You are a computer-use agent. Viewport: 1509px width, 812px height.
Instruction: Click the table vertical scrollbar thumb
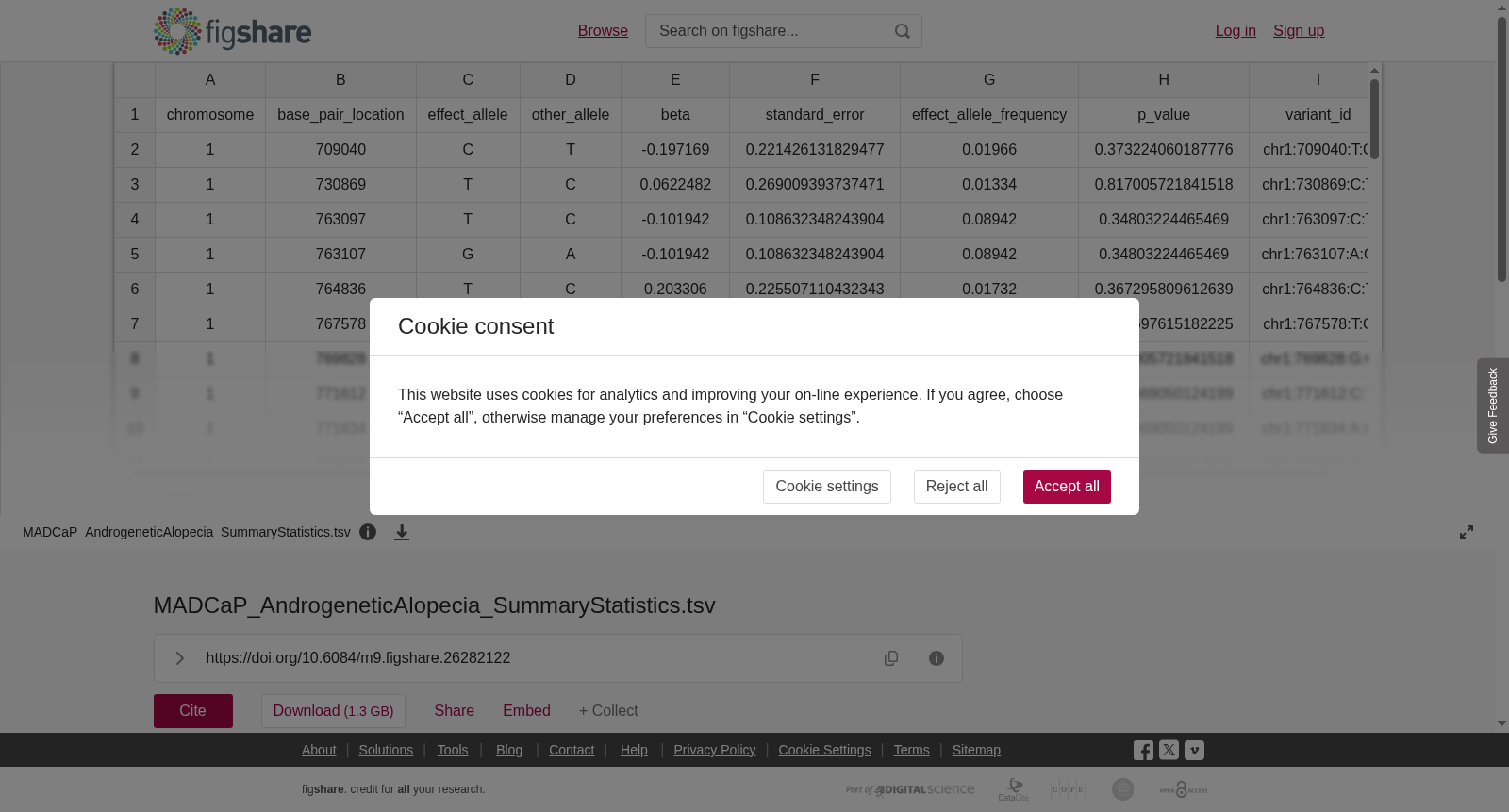pyautogui.click(x=1375, y=120)
